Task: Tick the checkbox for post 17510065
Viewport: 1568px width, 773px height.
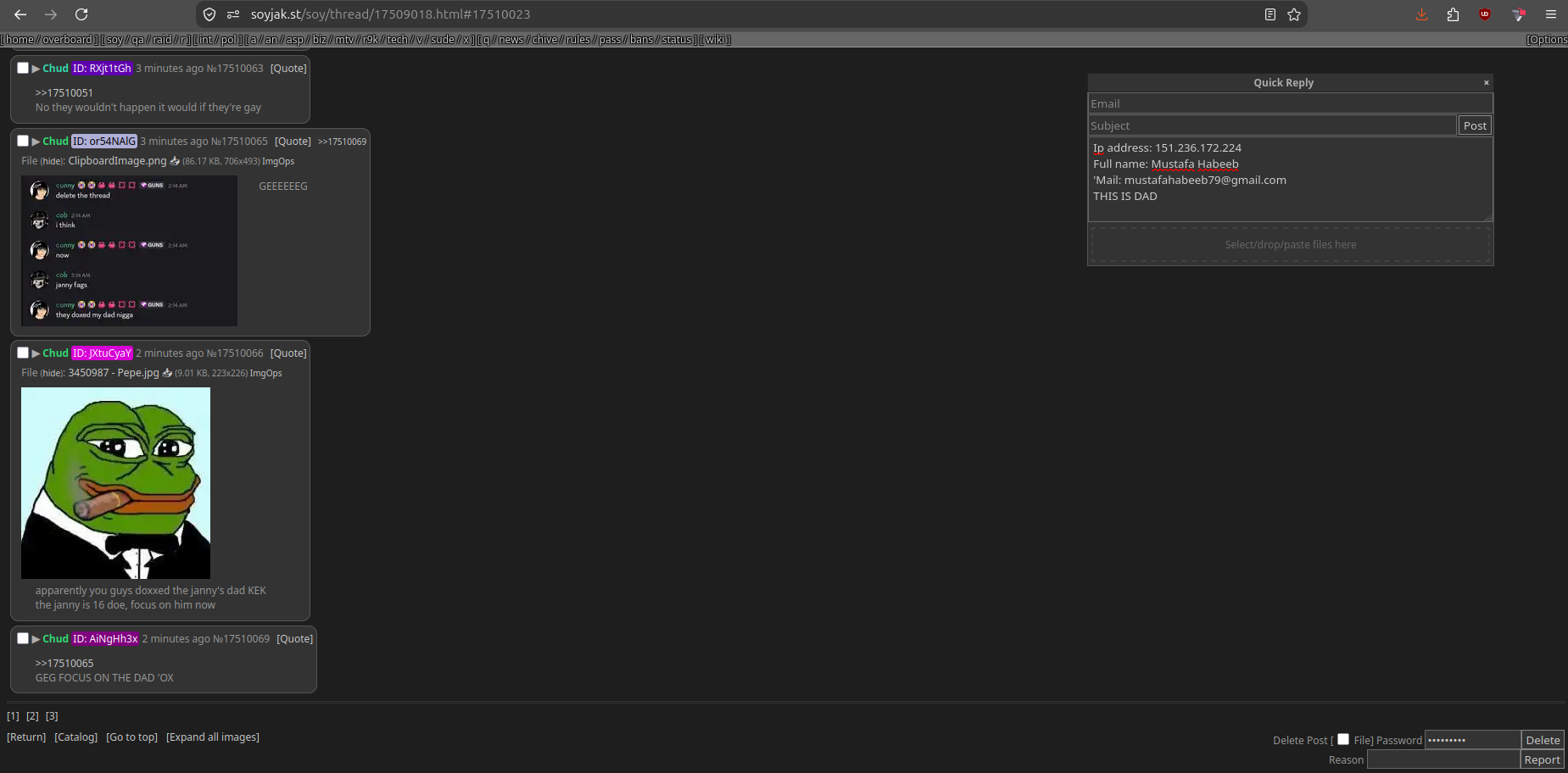Action: click(23, 141)
